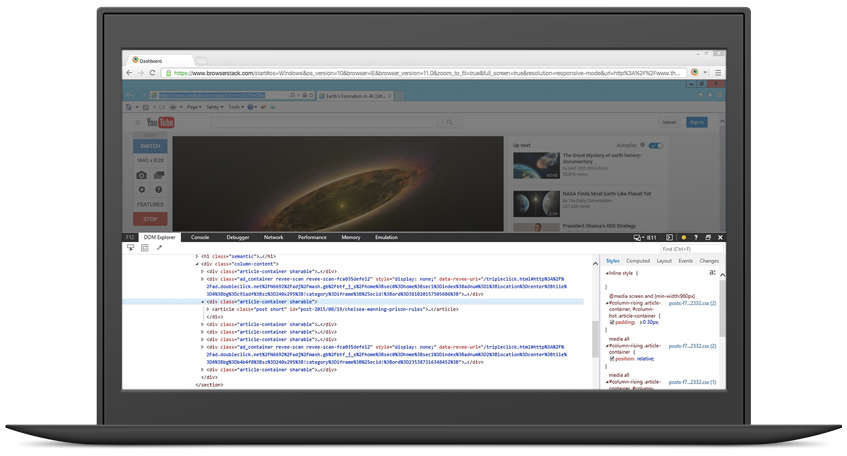Click the BrowserStack extension icon in Chrome
The height and width of the screenshot is (456, 847).
click(695, 72)
